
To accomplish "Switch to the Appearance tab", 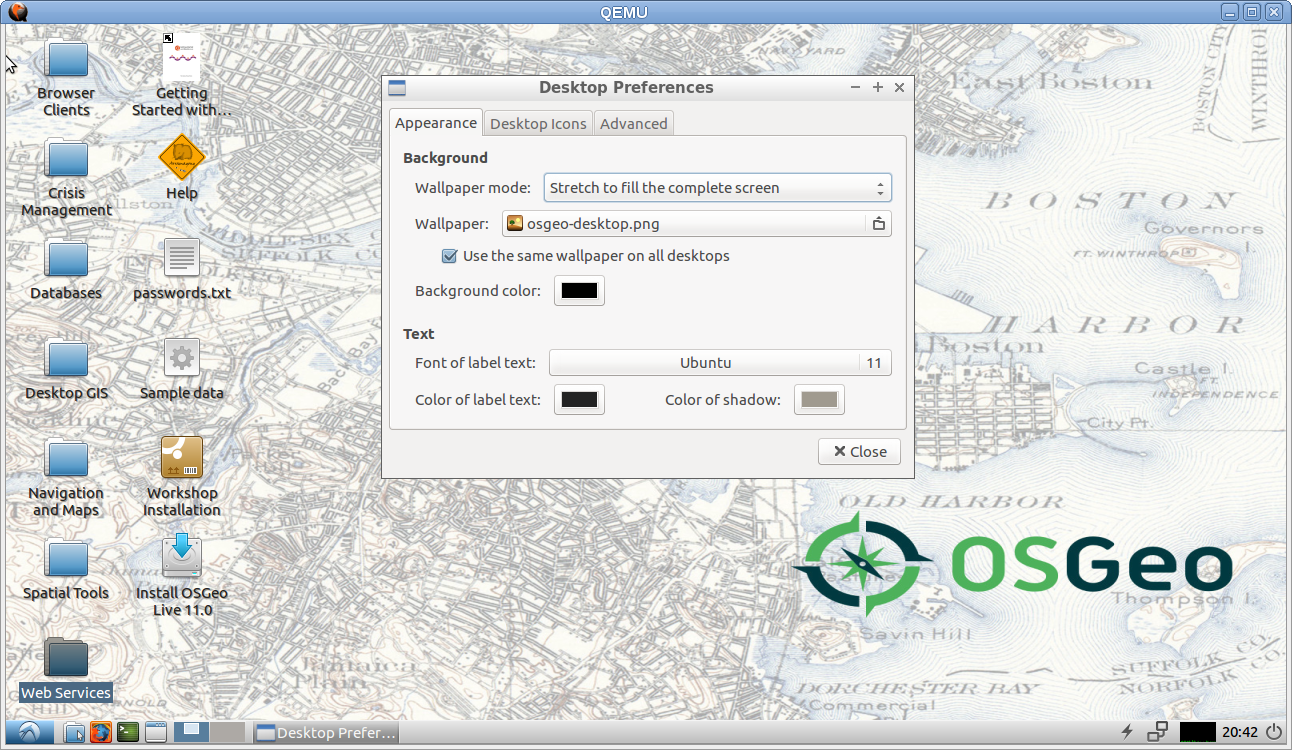I will (x=436, y=123).
